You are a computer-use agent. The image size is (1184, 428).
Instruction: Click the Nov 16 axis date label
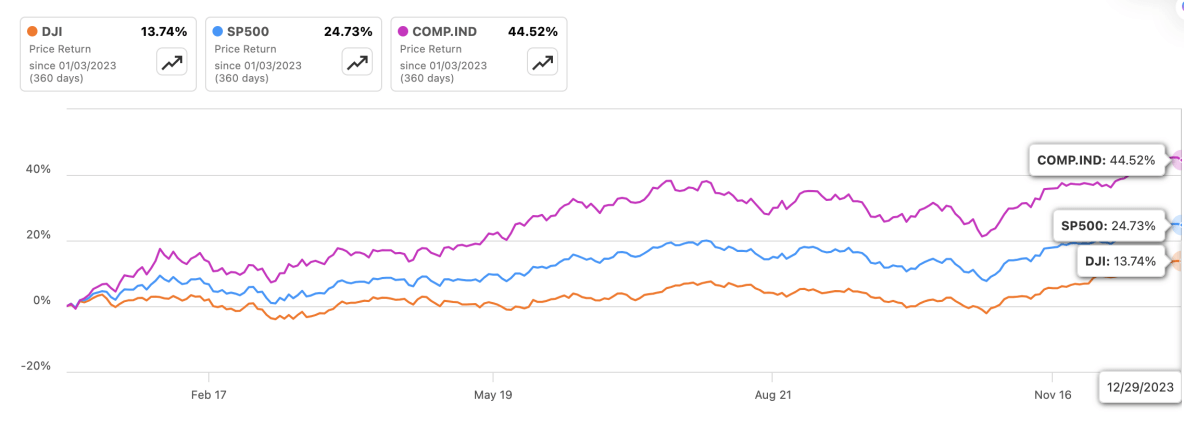click(1052, 395)
